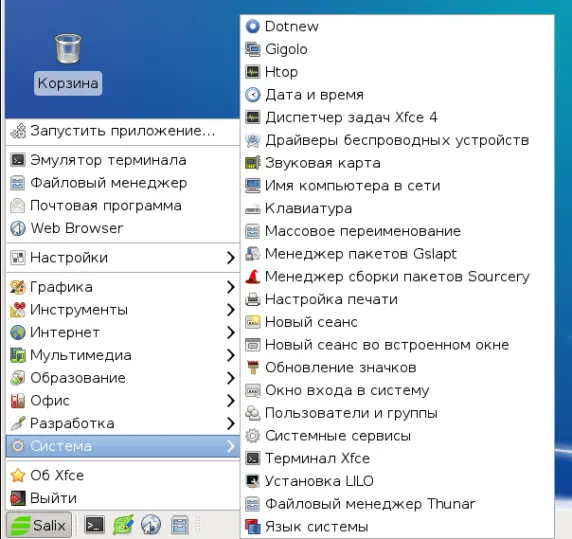Open the file manager drawer icon in panel
The image size is (572, 539).
[x=180, y=525]
